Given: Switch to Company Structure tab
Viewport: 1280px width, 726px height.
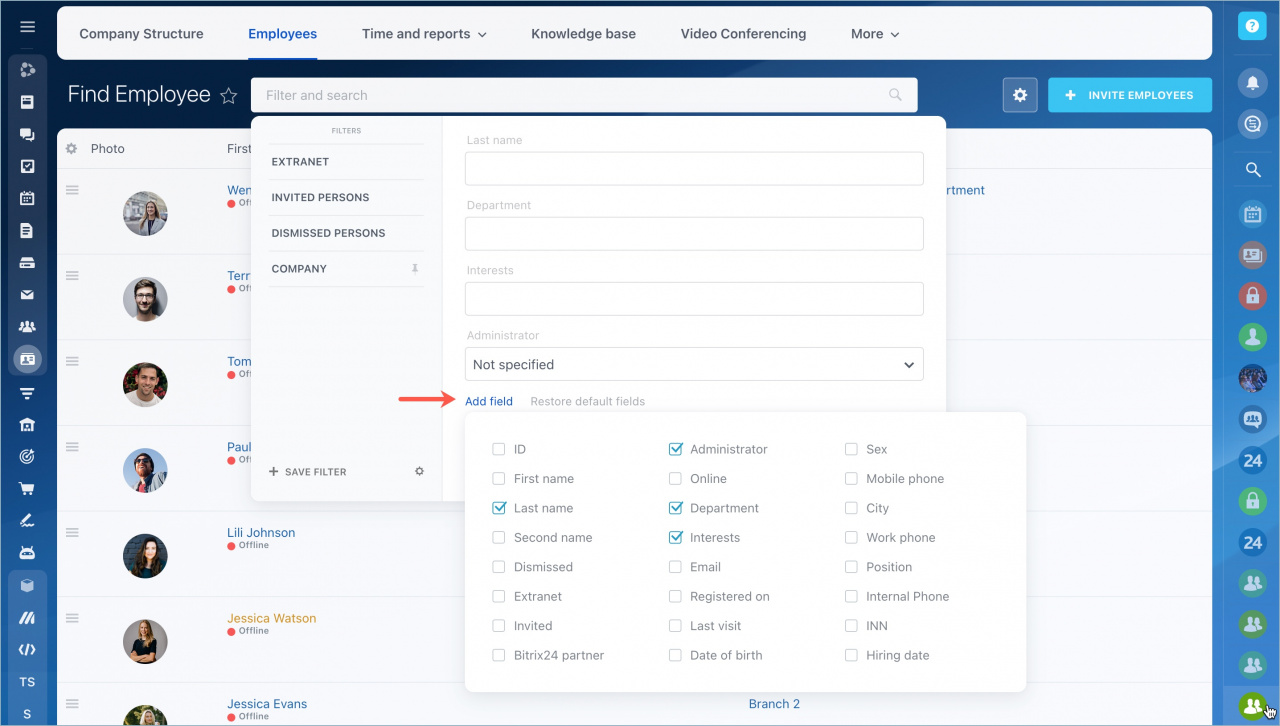Looking at the screenshot, I should pyautogui.click(x=141, y=34).
